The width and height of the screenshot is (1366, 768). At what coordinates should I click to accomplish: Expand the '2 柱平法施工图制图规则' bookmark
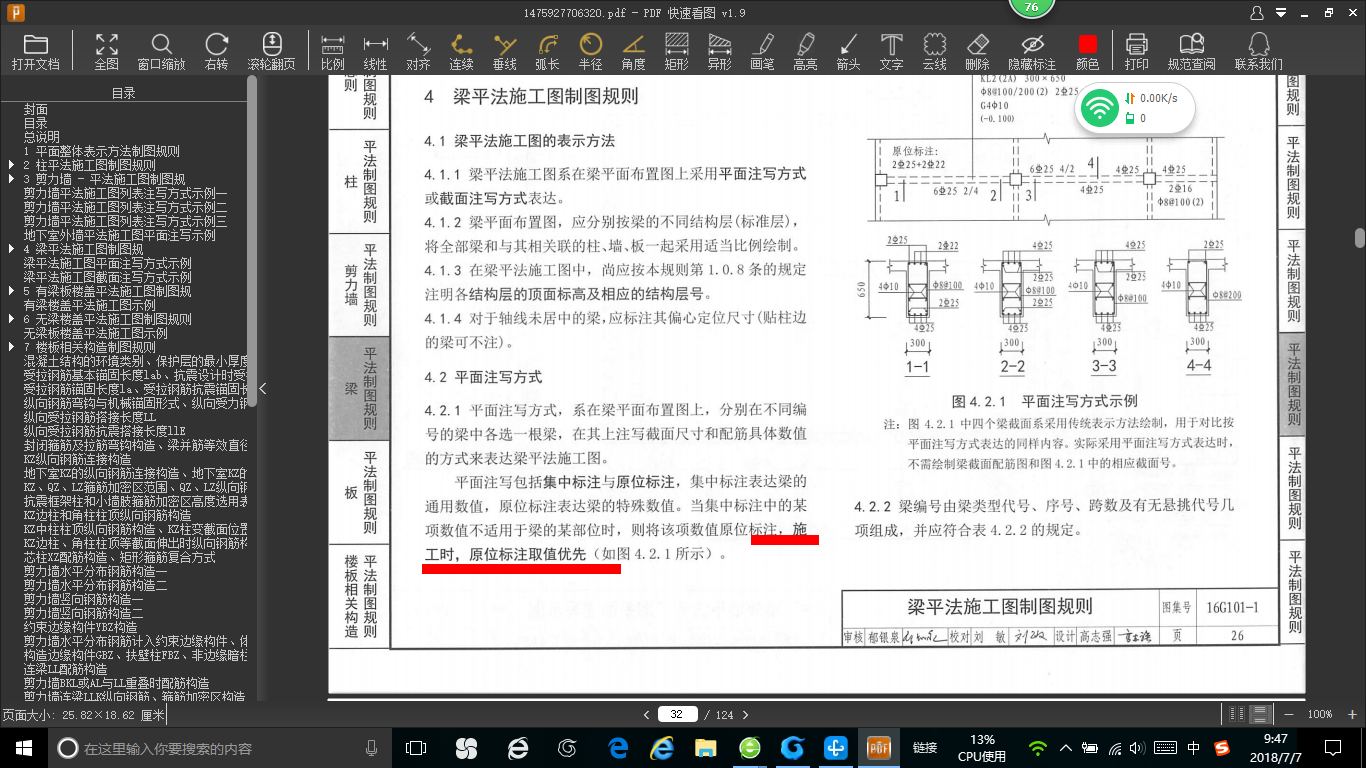[11, 165]
